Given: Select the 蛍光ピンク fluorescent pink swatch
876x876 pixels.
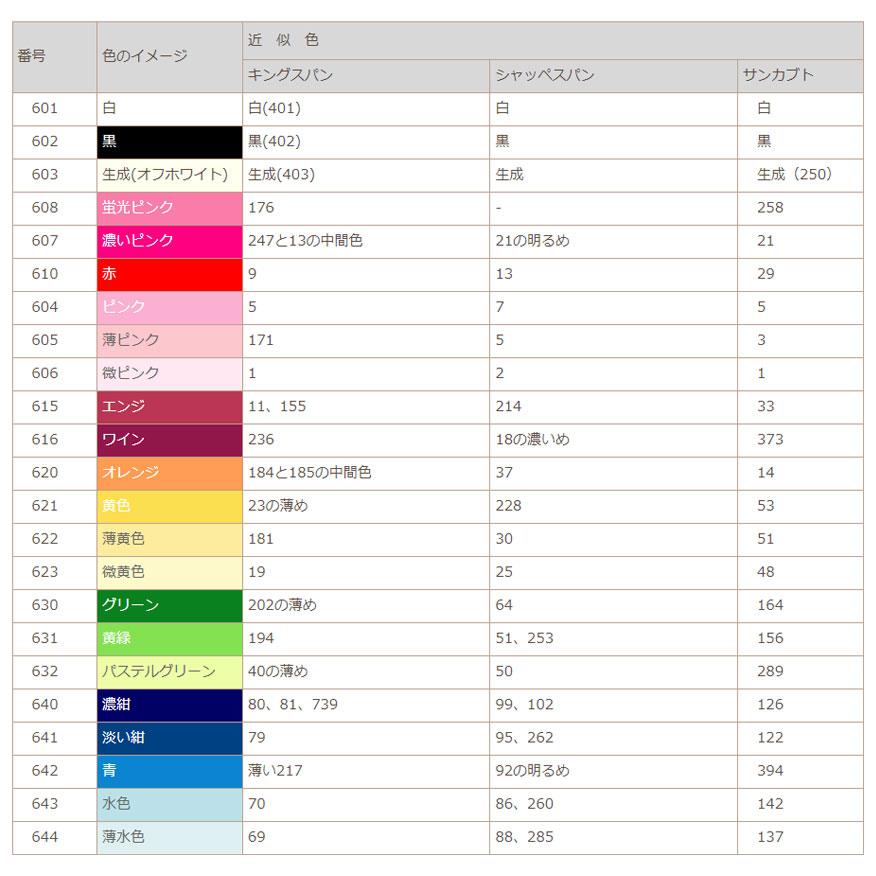Looking at the screenshot, I should 169,207.
